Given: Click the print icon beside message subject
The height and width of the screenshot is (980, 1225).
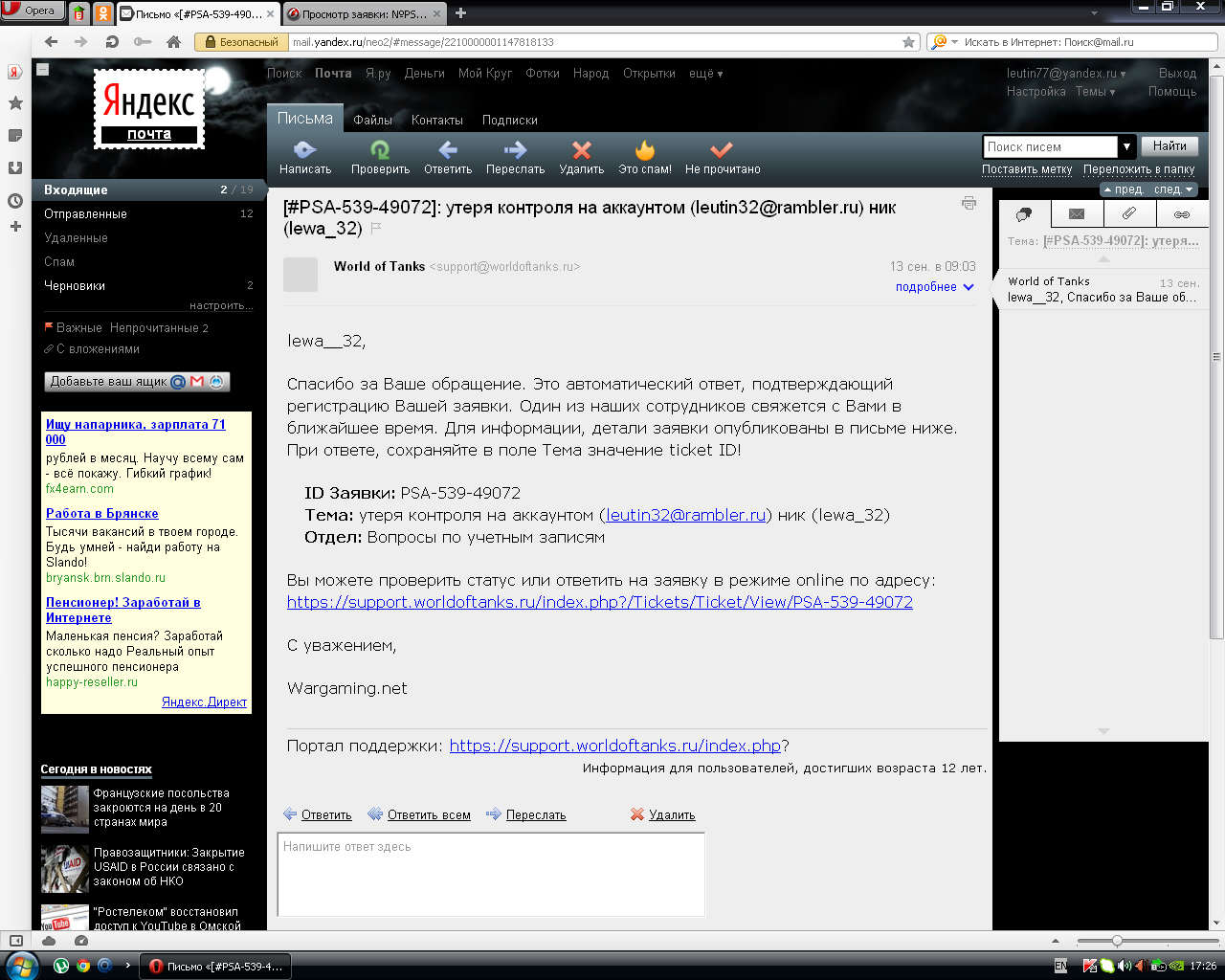Looking at the screenshot, I should (969, 203).
